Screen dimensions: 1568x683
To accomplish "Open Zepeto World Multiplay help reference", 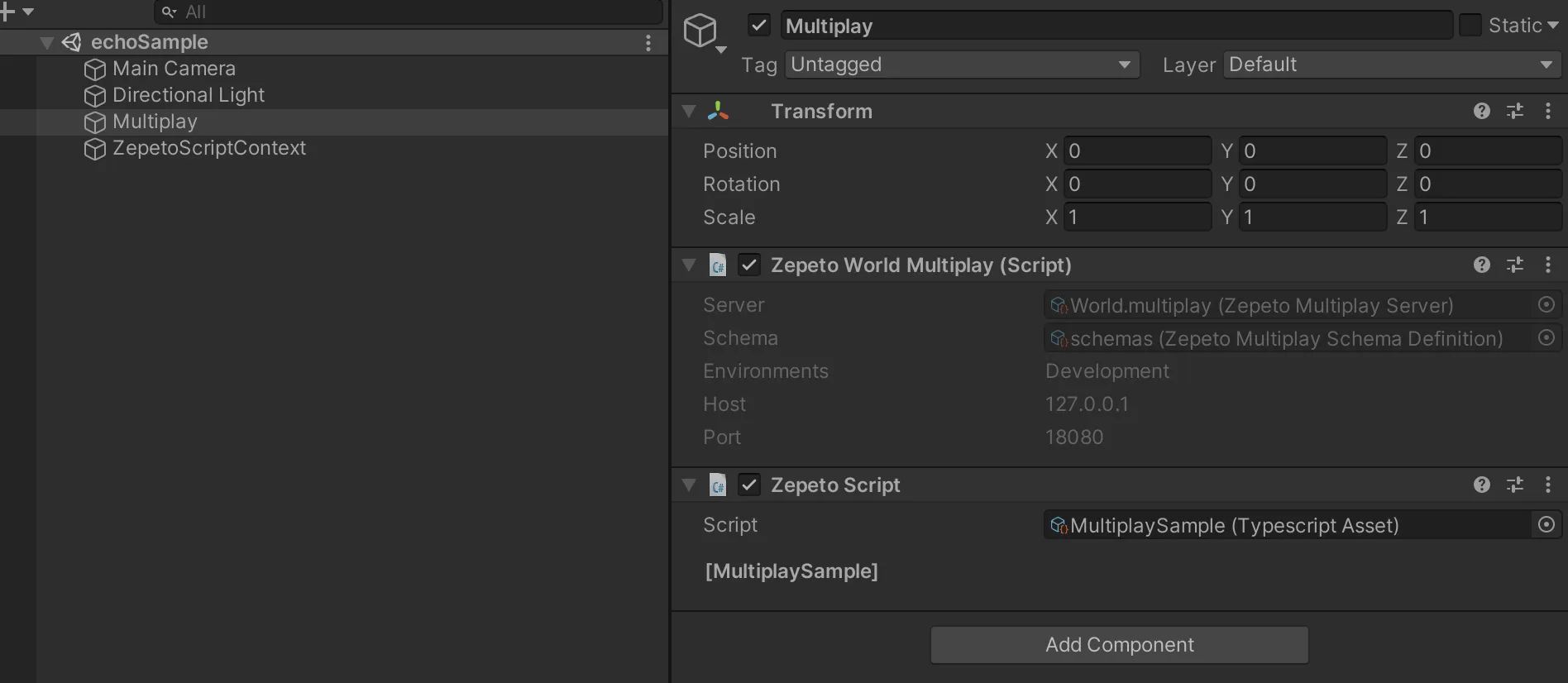I will point(1482,265).
